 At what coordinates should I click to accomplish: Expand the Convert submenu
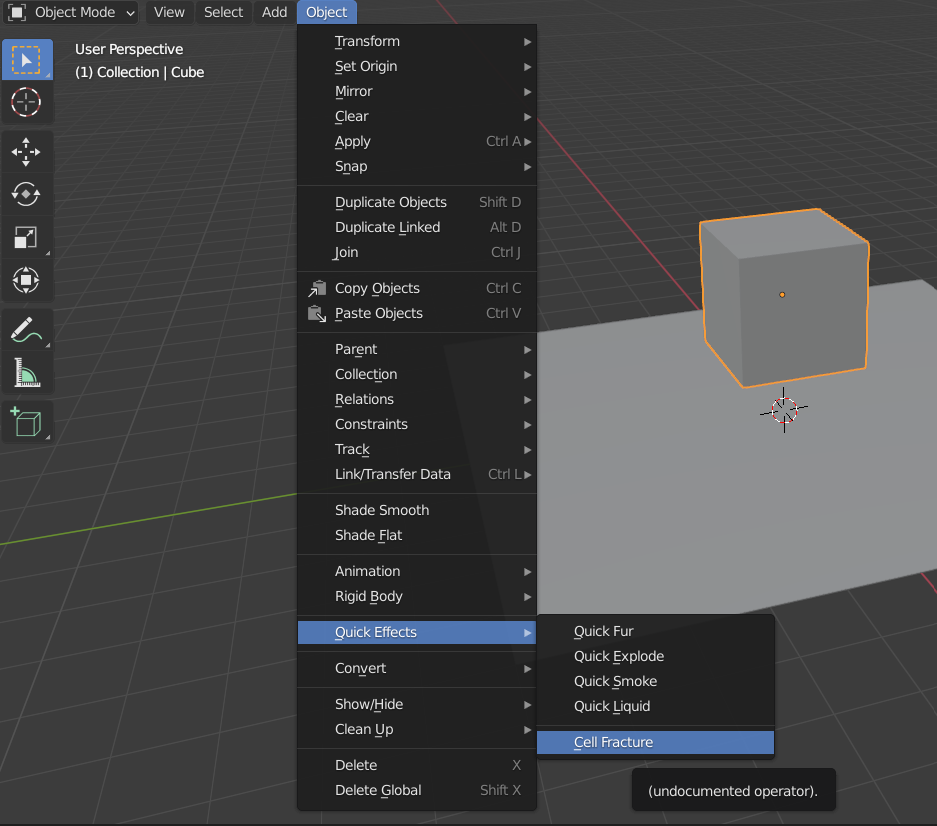[x=417, y=669]
